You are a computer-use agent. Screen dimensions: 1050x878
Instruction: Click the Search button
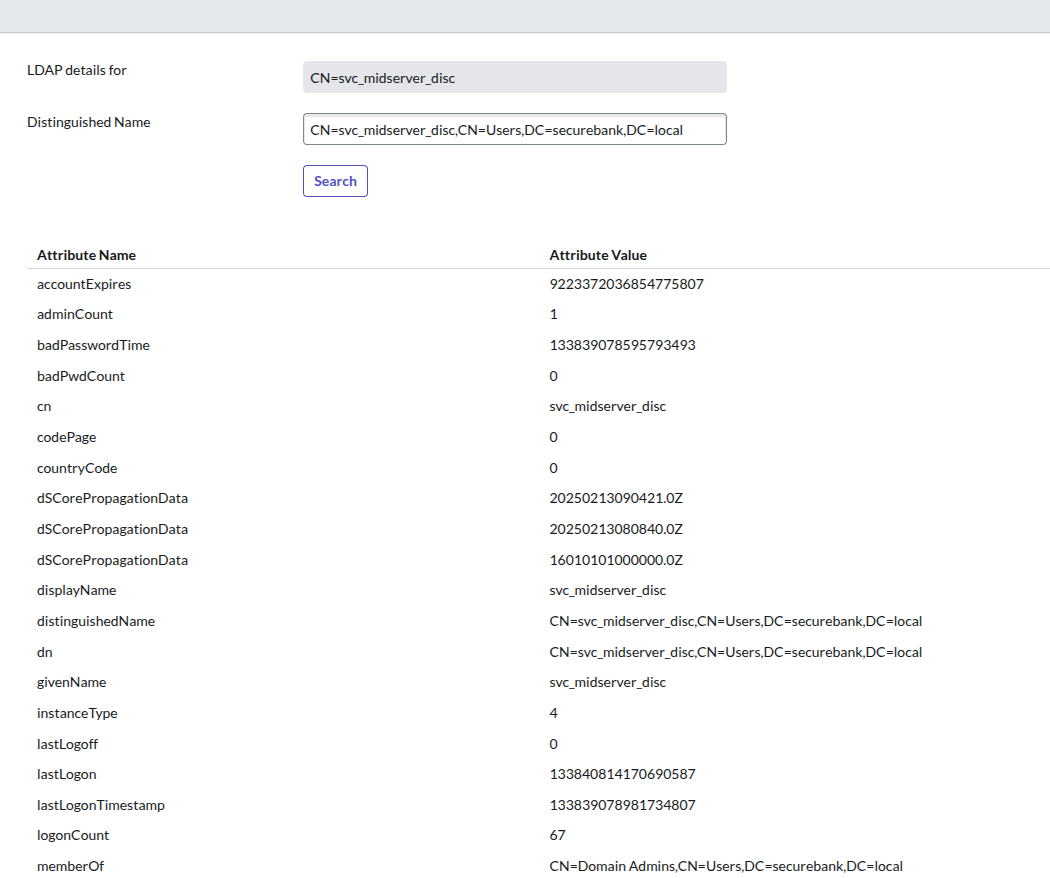tap(335, 180)
